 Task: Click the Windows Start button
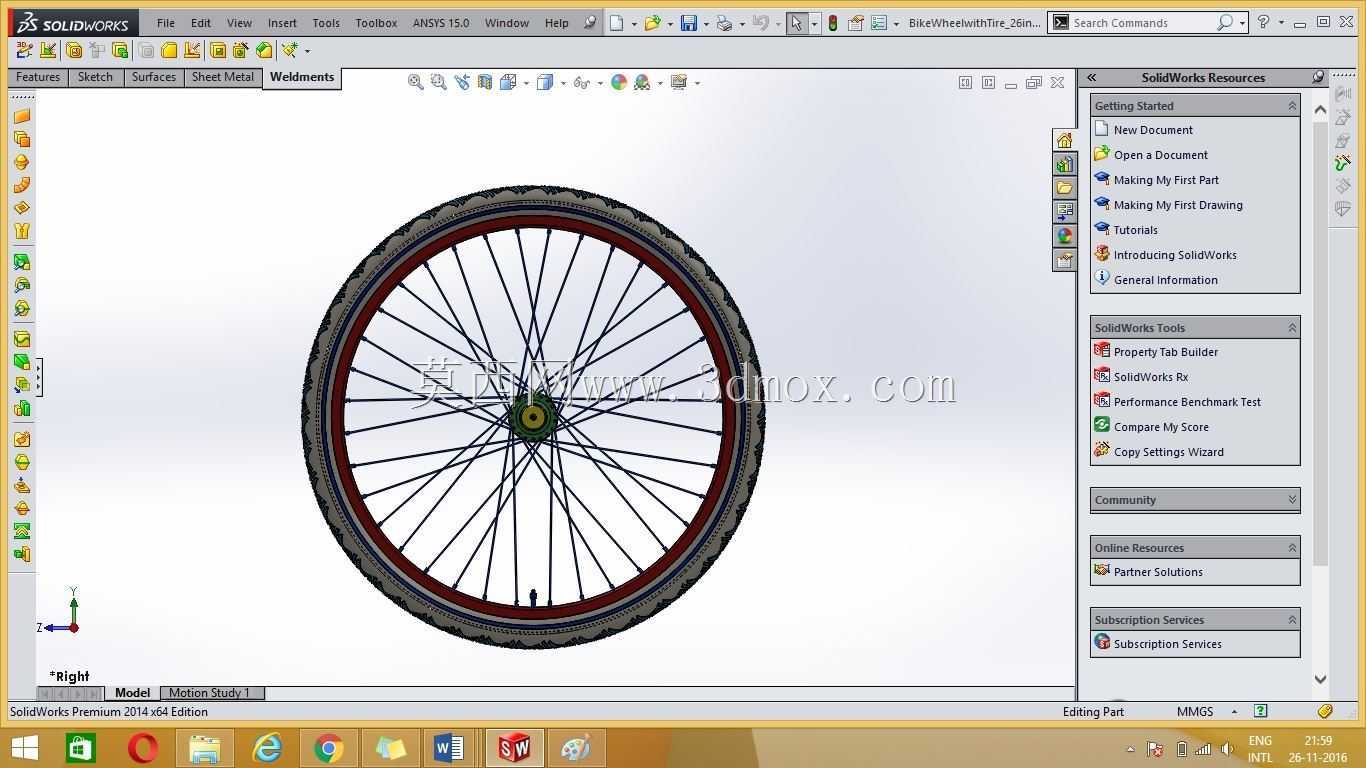(24, 748)
